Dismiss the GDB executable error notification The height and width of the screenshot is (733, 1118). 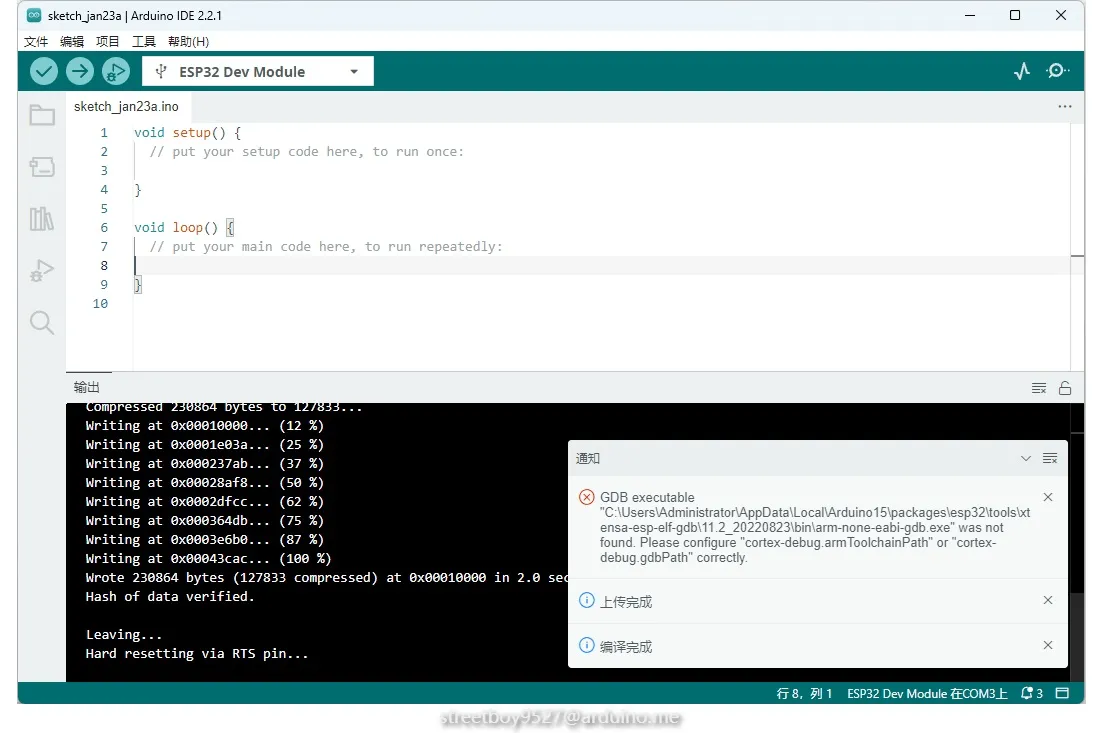(x=1048, y=497)
